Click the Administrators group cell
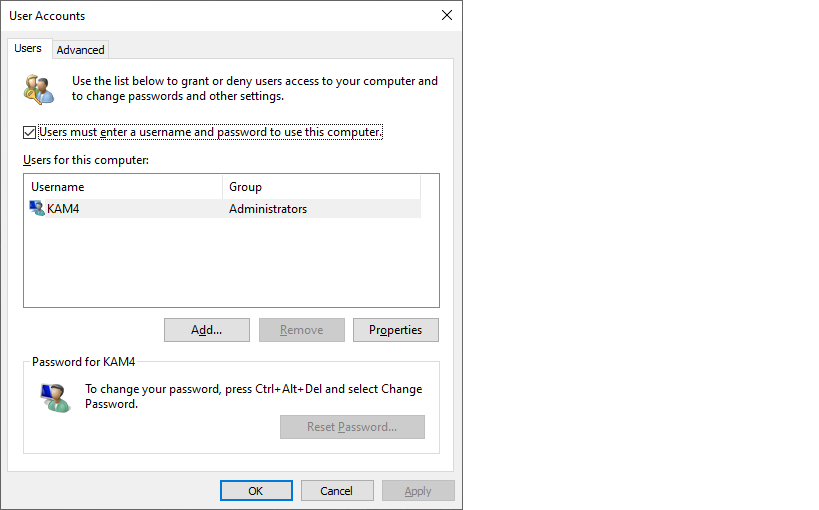This screenshot has height=510, width=819. tap(268, 209)
